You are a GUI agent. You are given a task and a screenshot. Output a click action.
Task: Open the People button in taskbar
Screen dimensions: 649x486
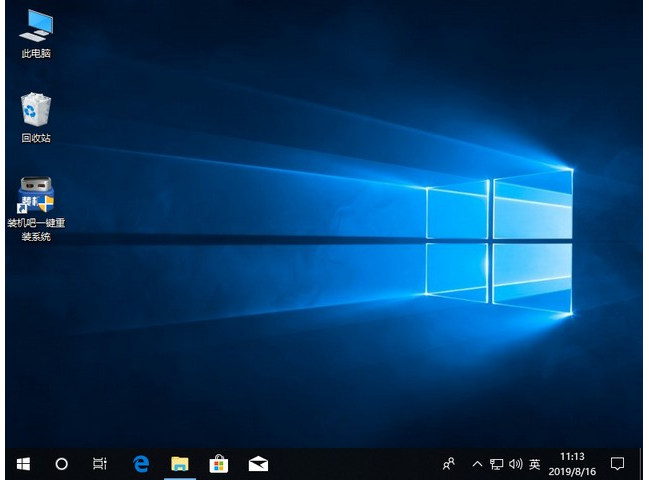pos(449,464)
